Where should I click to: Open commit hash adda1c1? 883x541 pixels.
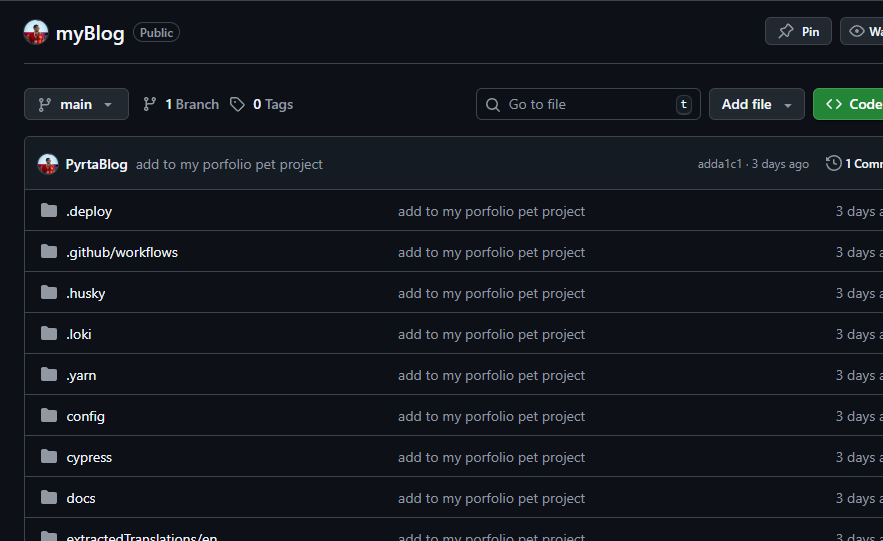[719, 164]
